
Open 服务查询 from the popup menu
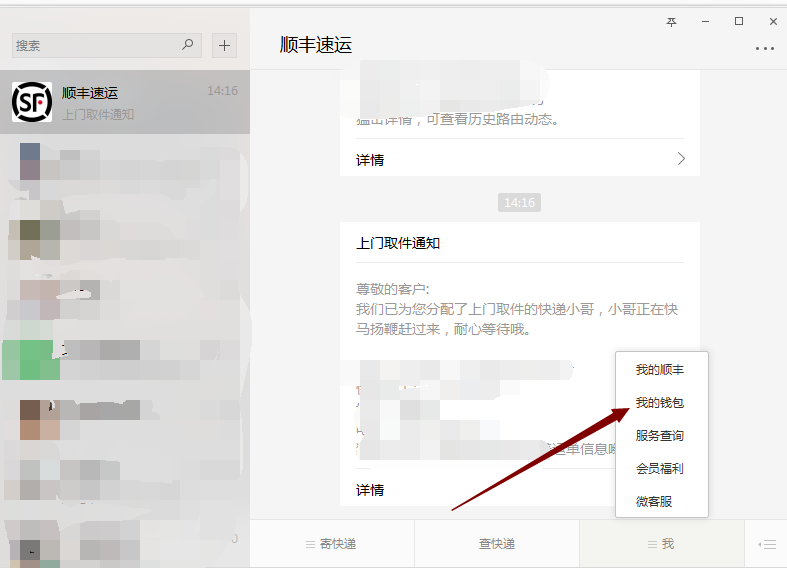[660, 436]
